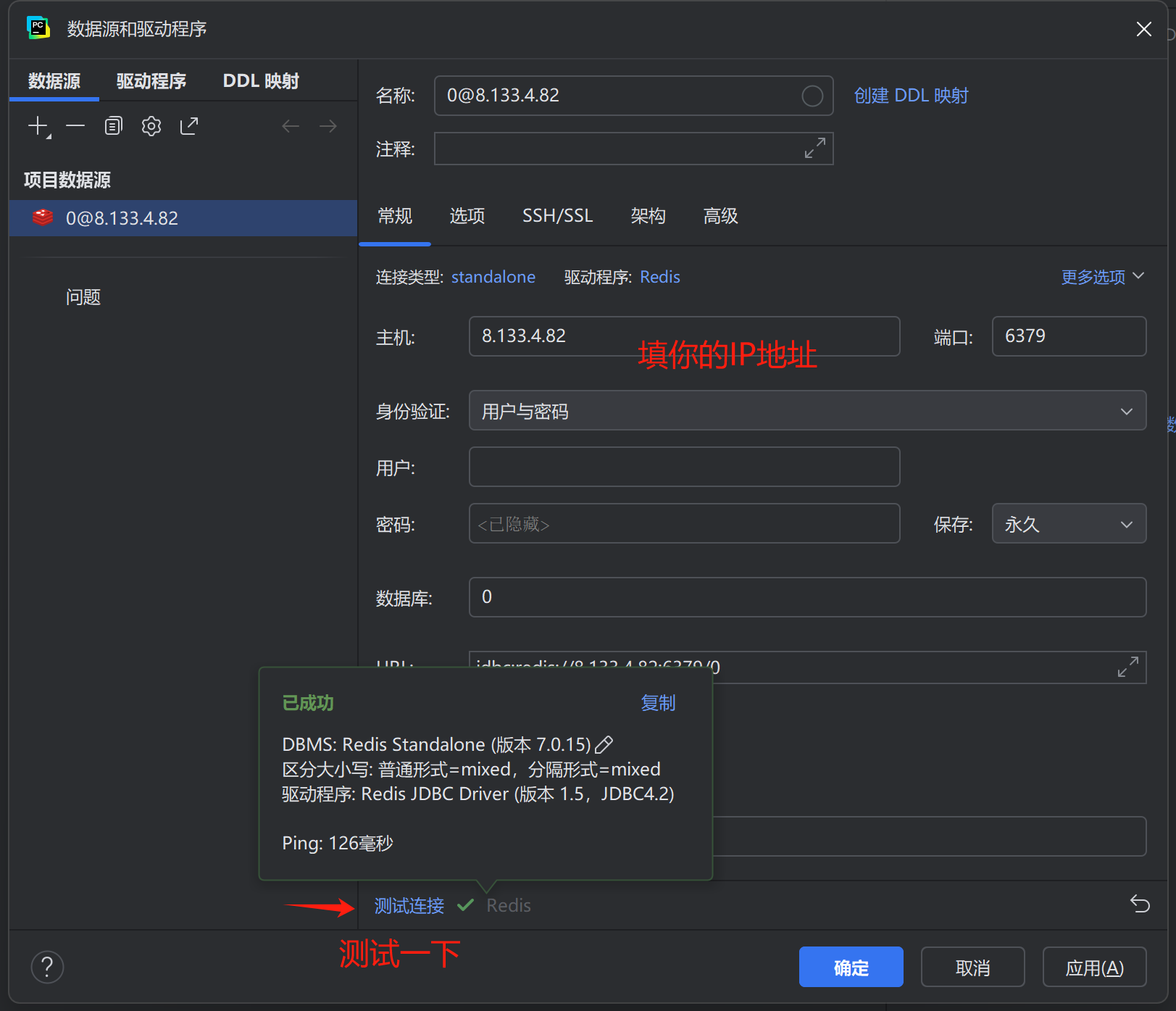Switch to the 数据源 tab
This screenshot has height=1011, width=1176.
[54, 81]
